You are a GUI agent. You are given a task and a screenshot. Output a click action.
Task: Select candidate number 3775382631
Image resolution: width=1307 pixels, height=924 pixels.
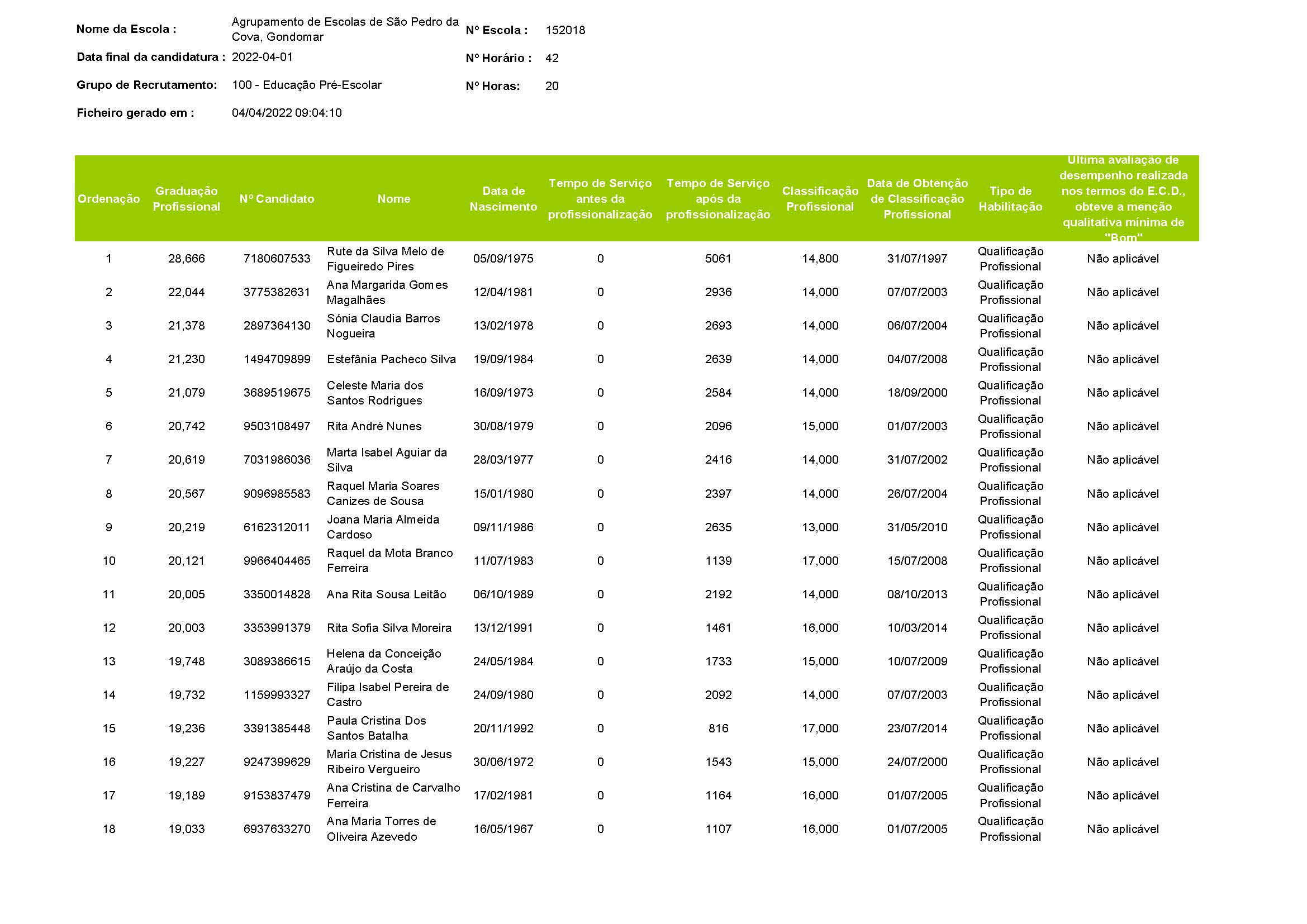click(x=277, y=292)
